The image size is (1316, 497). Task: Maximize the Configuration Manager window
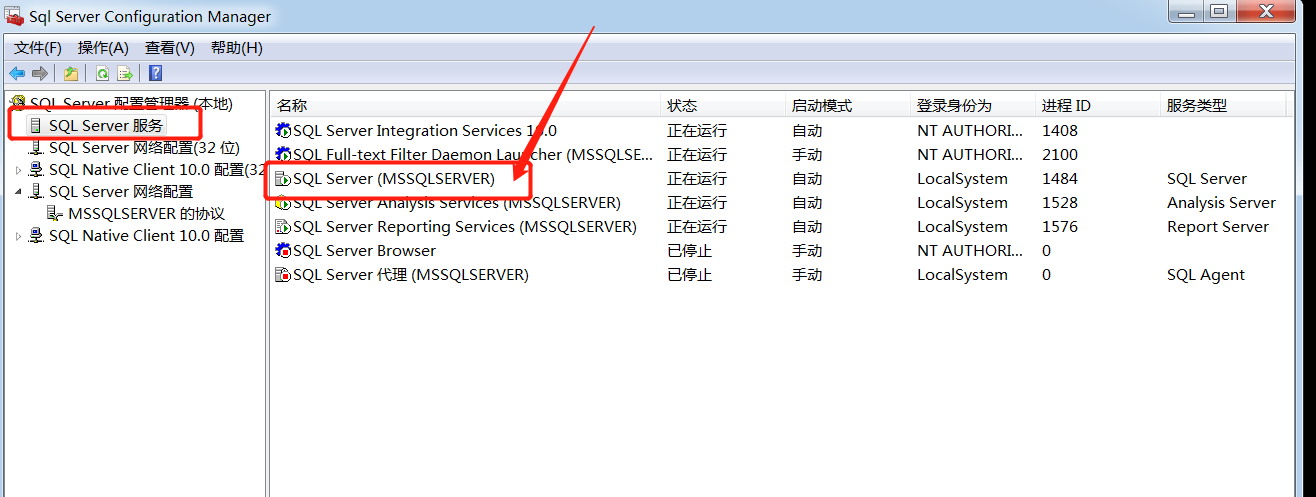point(1217,11)
